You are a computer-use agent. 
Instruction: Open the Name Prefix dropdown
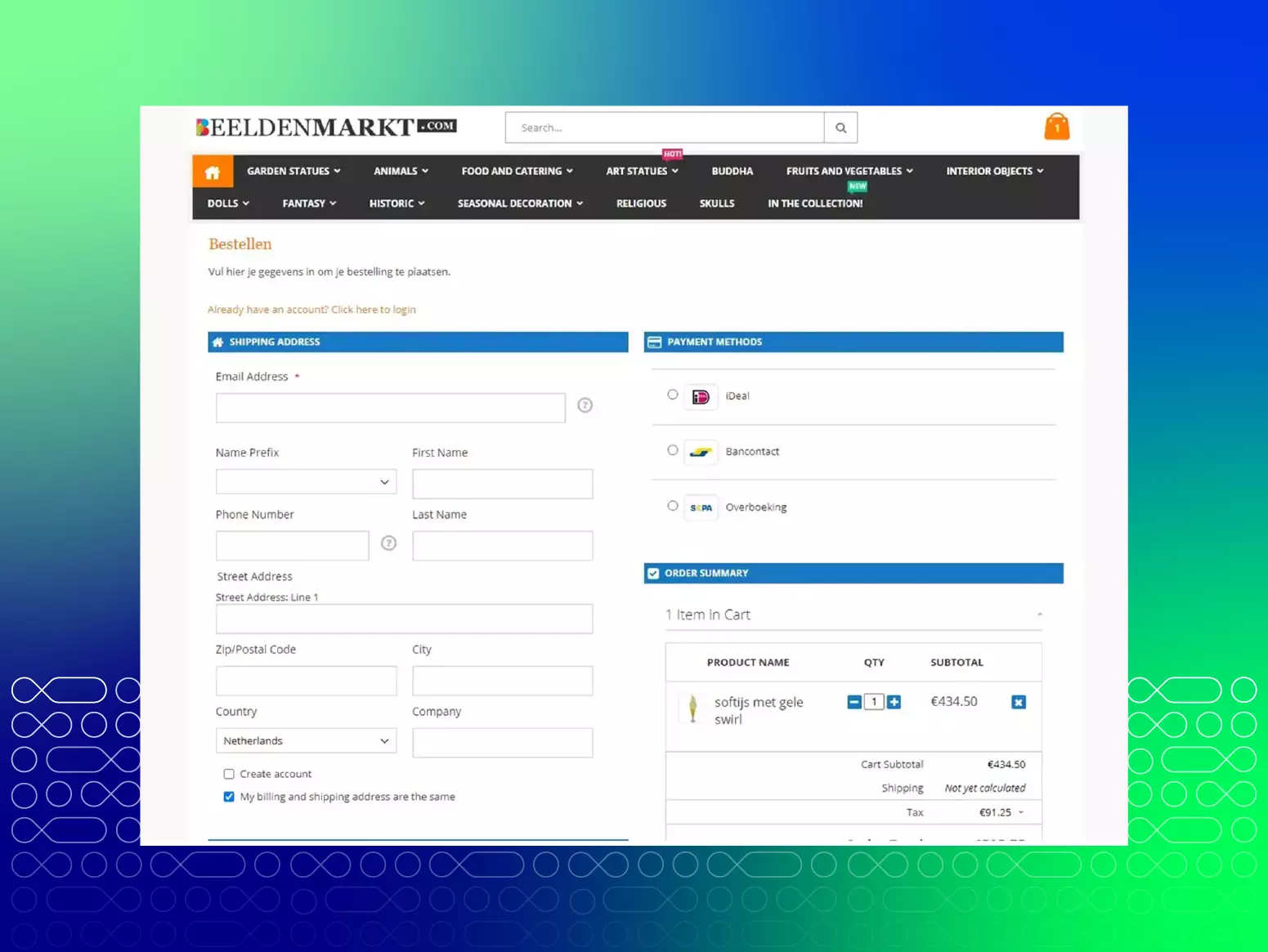pyautogui.click(x=305, y=481)
